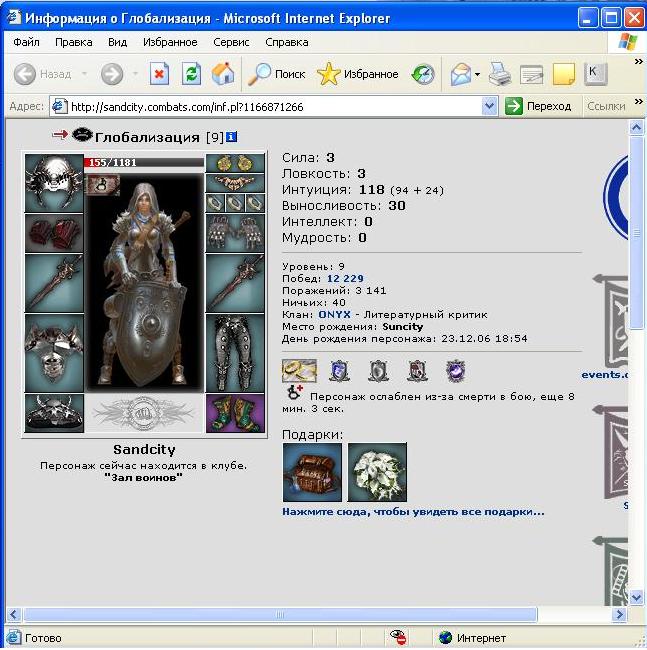The width and height of the screenshot is (647, 650).
Task: Click the link to view all gifts
Action: click(x=413, y=512)
